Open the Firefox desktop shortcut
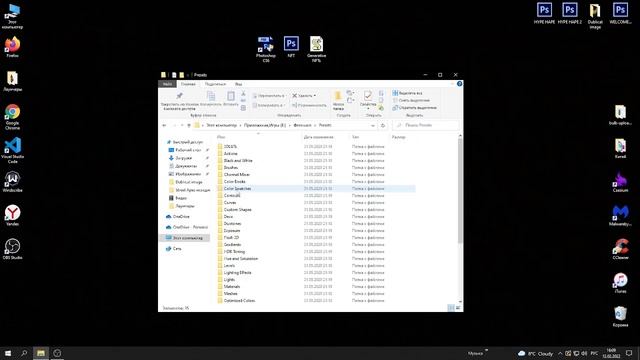Viewport: 640px width, 360px height. (x=12, y=47)
